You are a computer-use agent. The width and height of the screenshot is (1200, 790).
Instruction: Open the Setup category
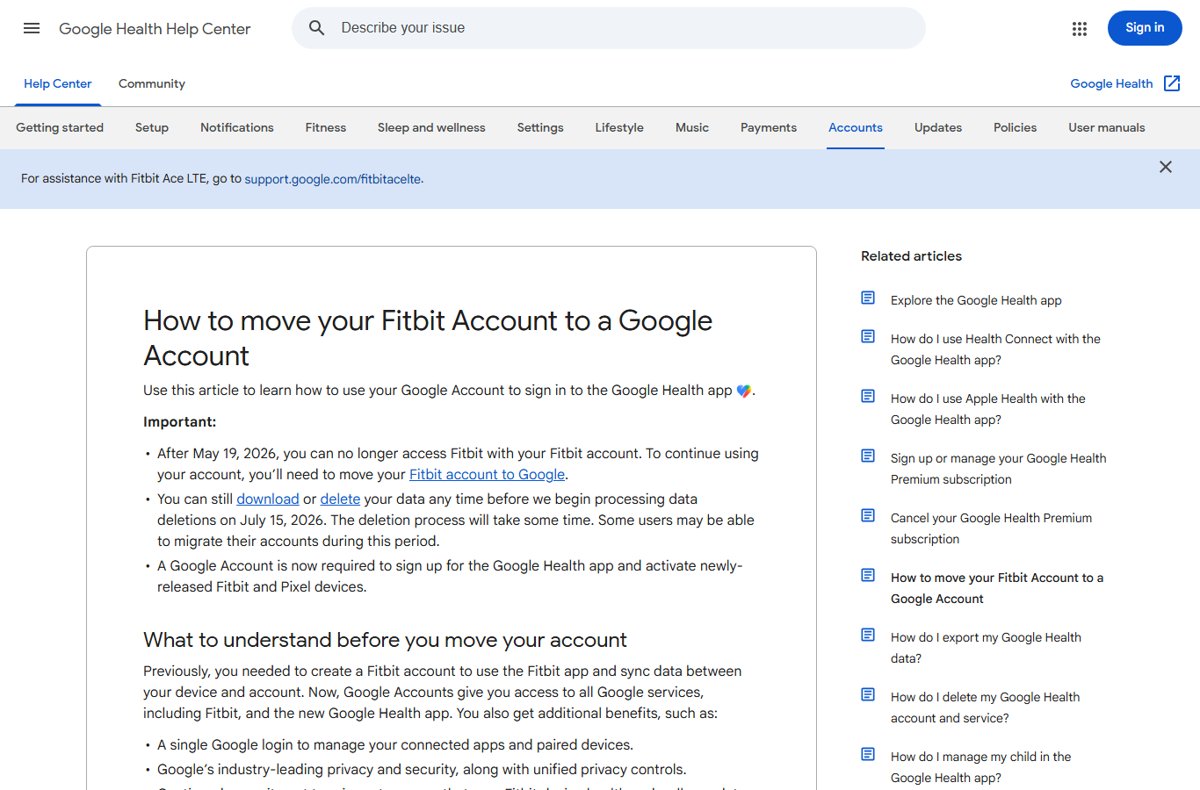point(152,128)
